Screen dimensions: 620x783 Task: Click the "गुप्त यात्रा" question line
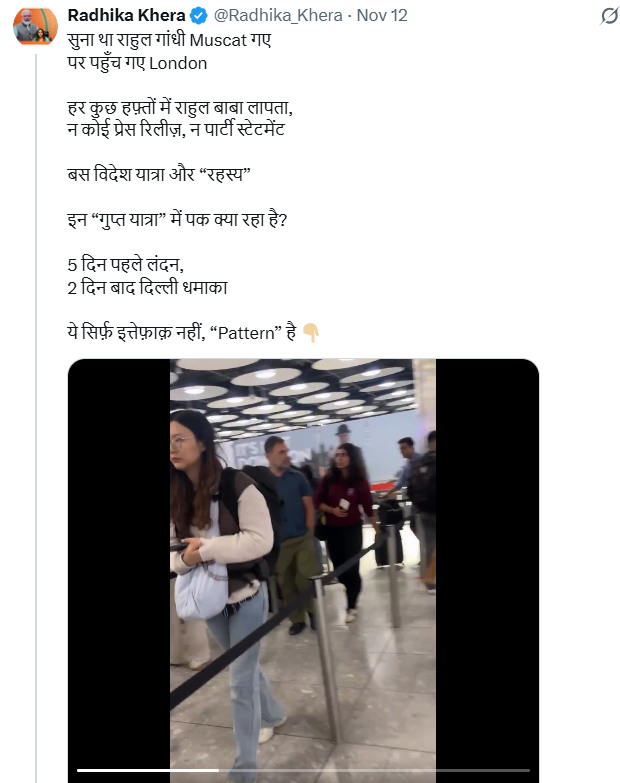[x=177, y=220]
